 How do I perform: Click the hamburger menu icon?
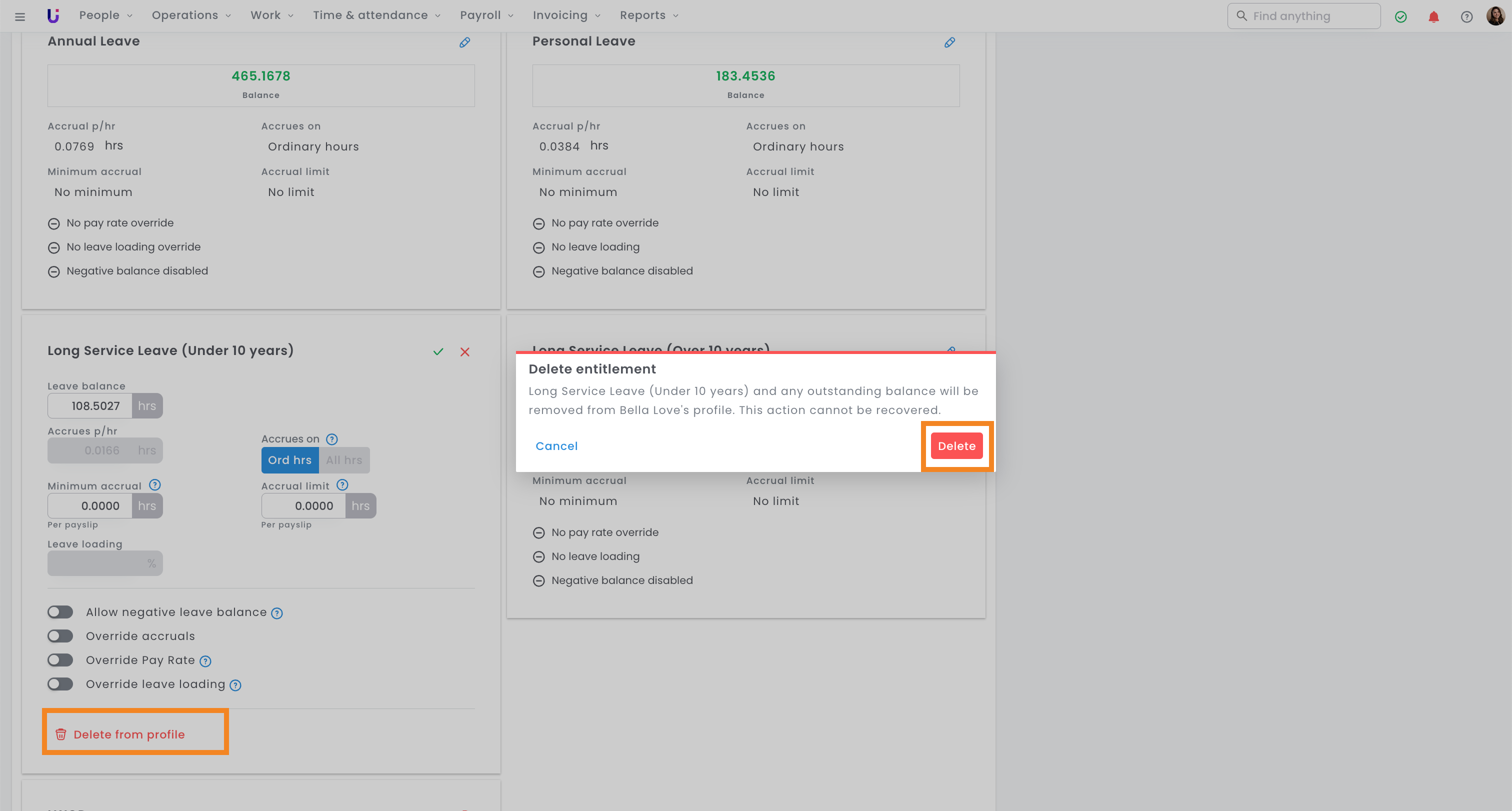pos(20,16)
